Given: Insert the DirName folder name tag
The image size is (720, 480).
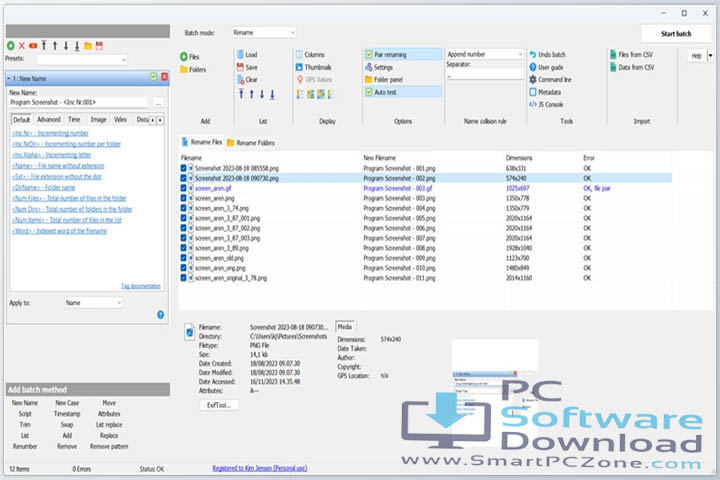Looking at the screenshot, I should [x=44, y=187].
